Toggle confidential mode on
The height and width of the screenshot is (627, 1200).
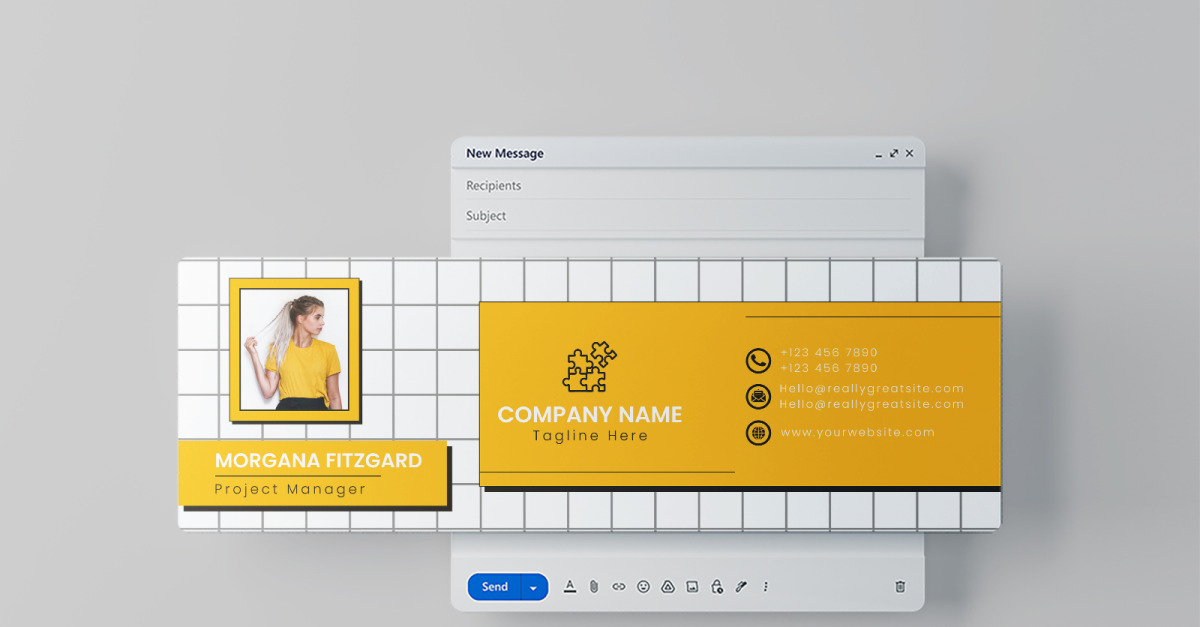(716, 587)
